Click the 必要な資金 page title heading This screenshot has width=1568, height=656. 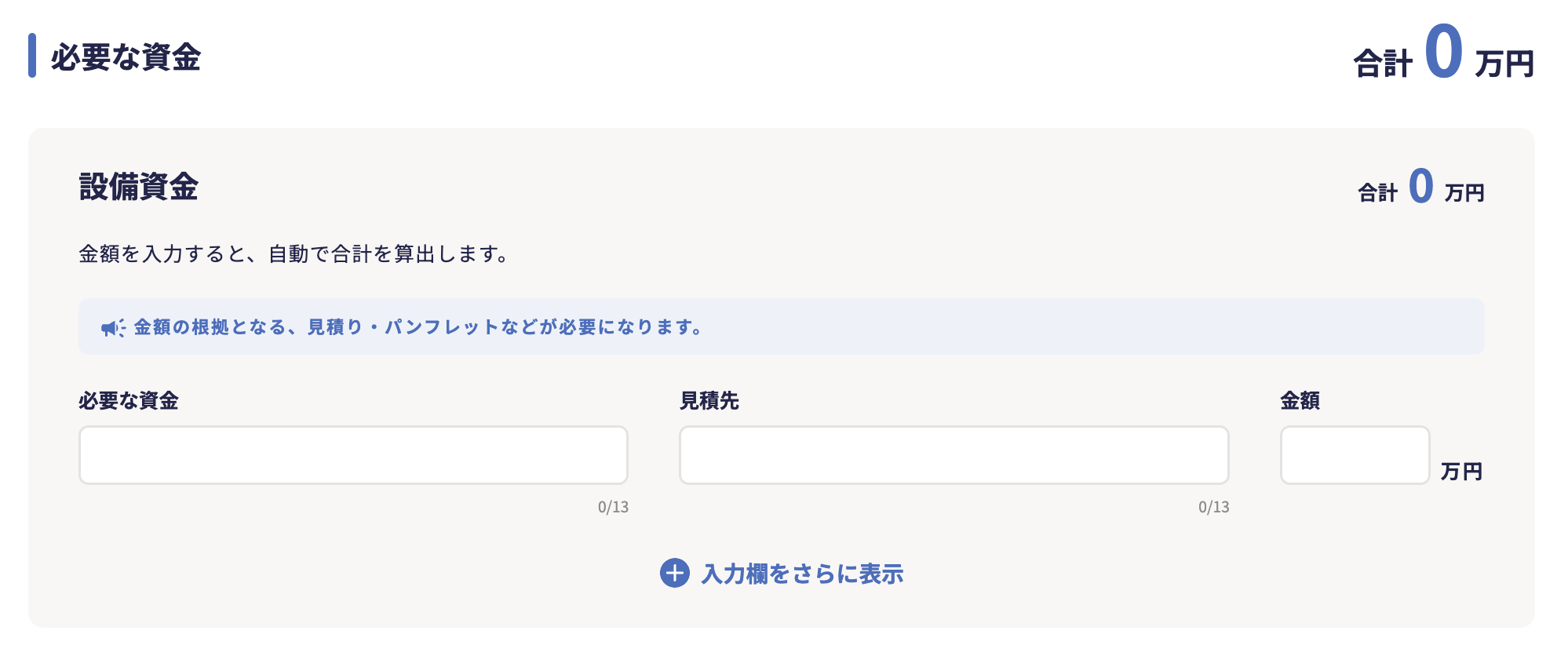(126, 57)
